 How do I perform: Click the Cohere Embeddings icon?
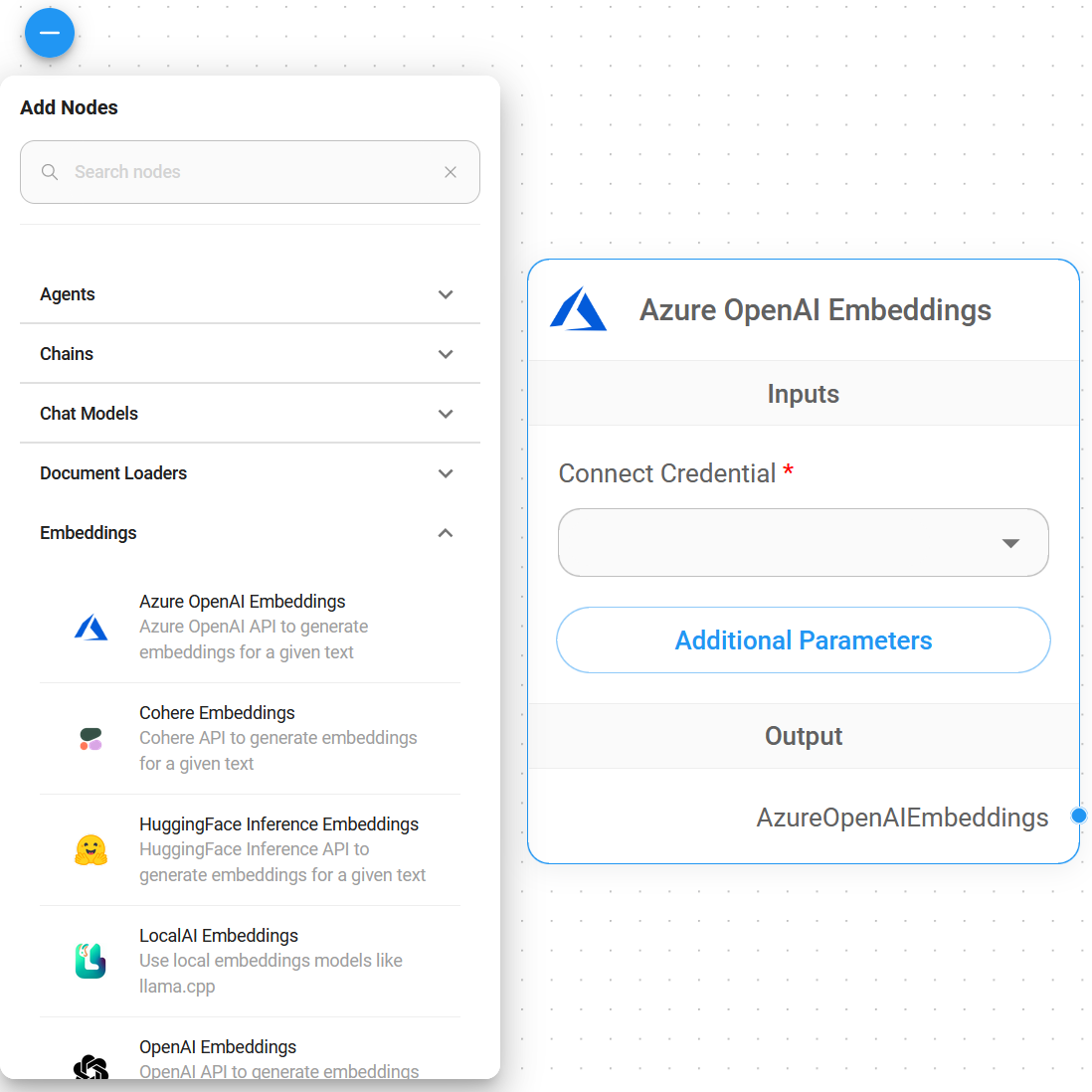pyautogui.click(x=91, y=739)
